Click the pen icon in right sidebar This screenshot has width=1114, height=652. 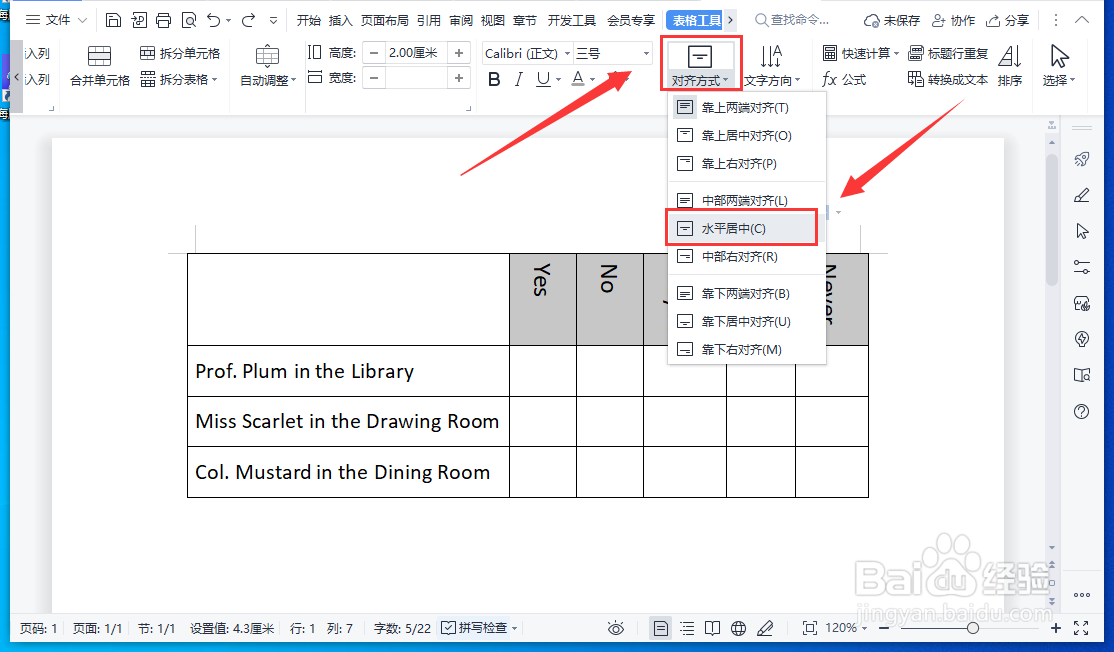(x=1081, y=195)
